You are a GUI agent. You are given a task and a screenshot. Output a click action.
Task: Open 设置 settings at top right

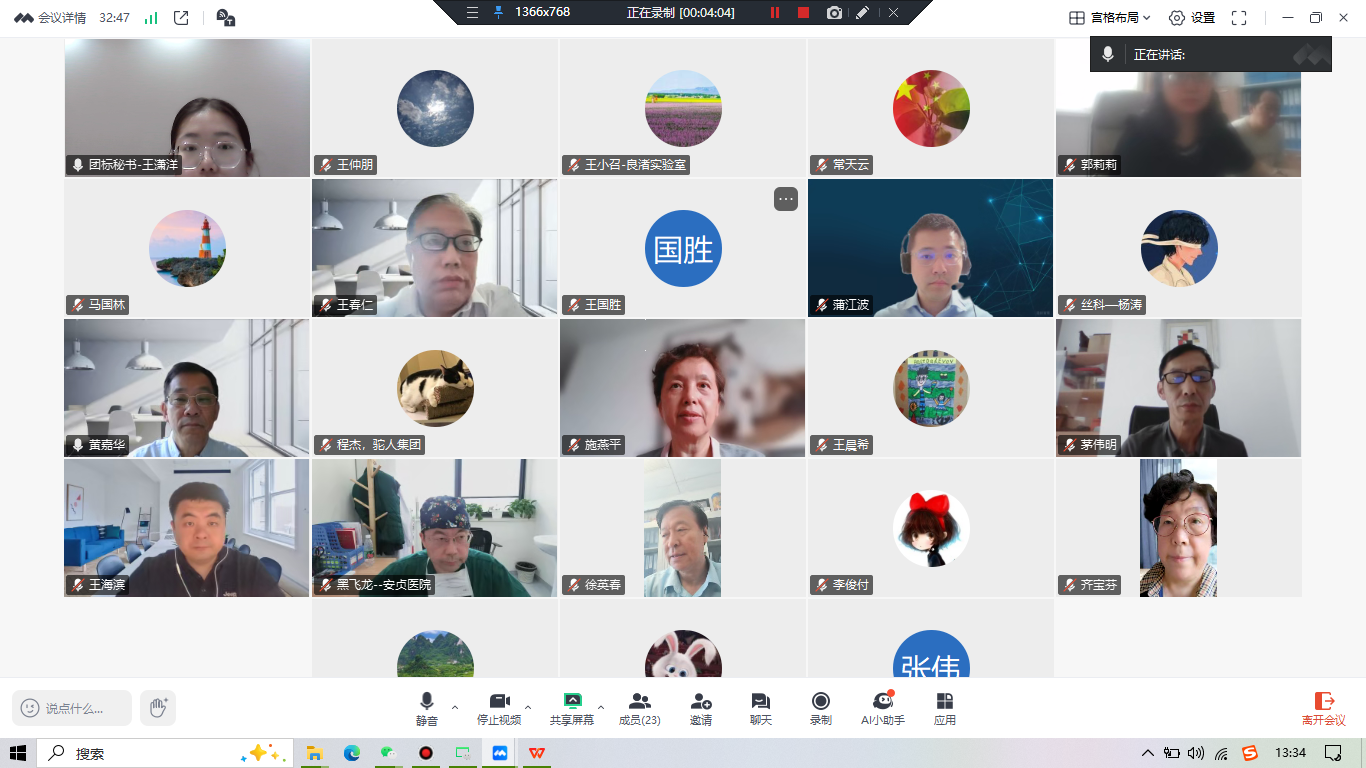(x=1192, y=18)
